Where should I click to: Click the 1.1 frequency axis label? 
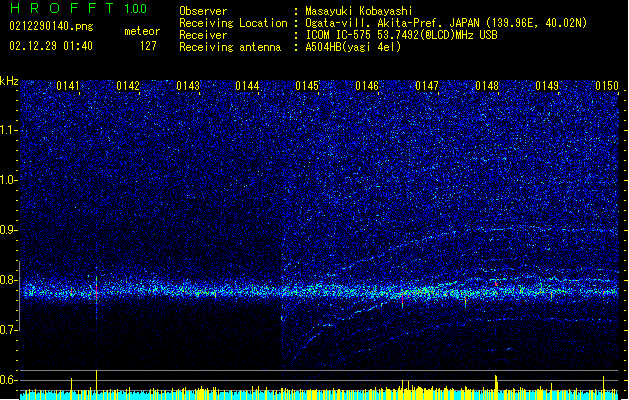(9, 130)
